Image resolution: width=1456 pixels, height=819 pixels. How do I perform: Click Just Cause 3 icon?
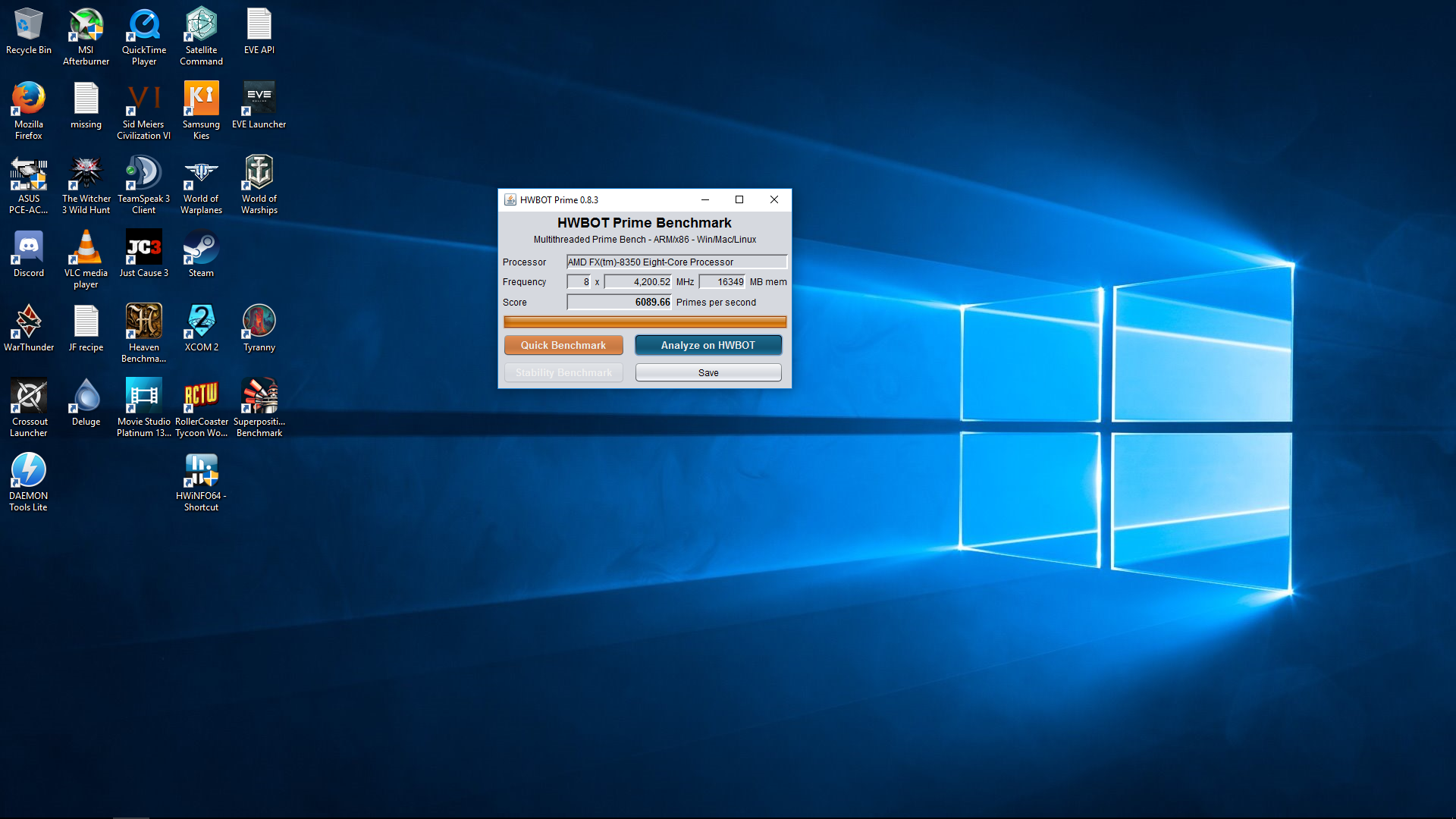144,254
